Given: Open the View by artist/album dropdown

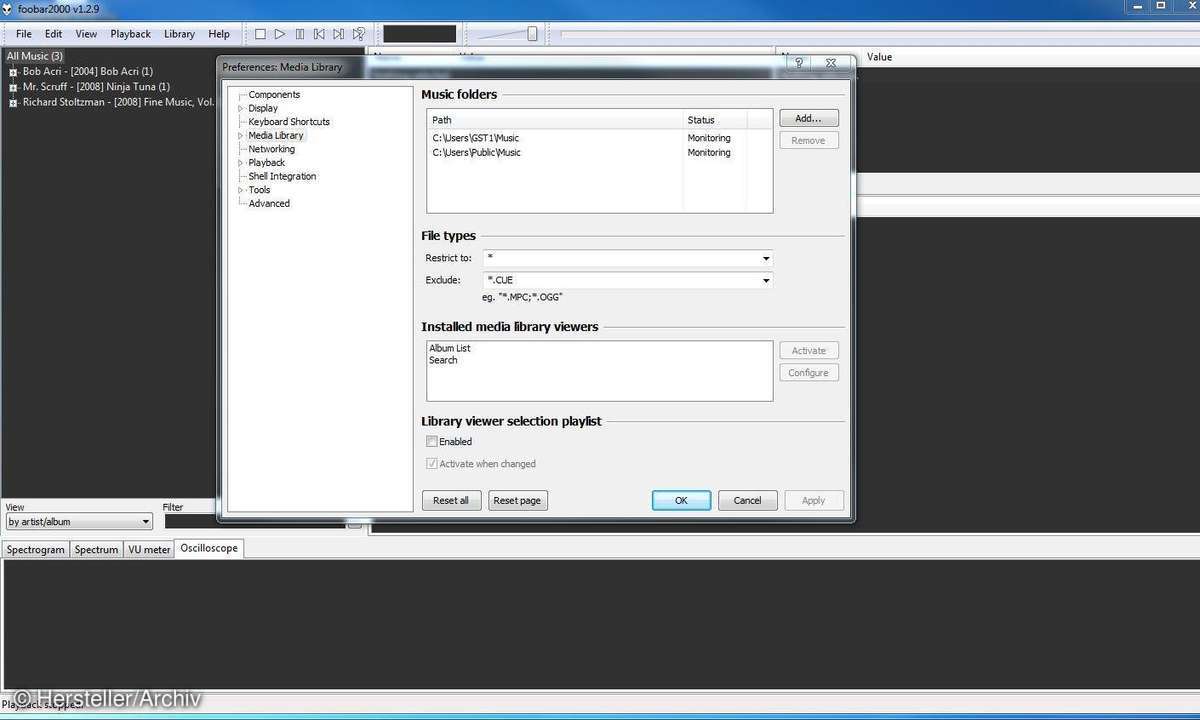Looking at the screenshot, I should coord(145,522).
